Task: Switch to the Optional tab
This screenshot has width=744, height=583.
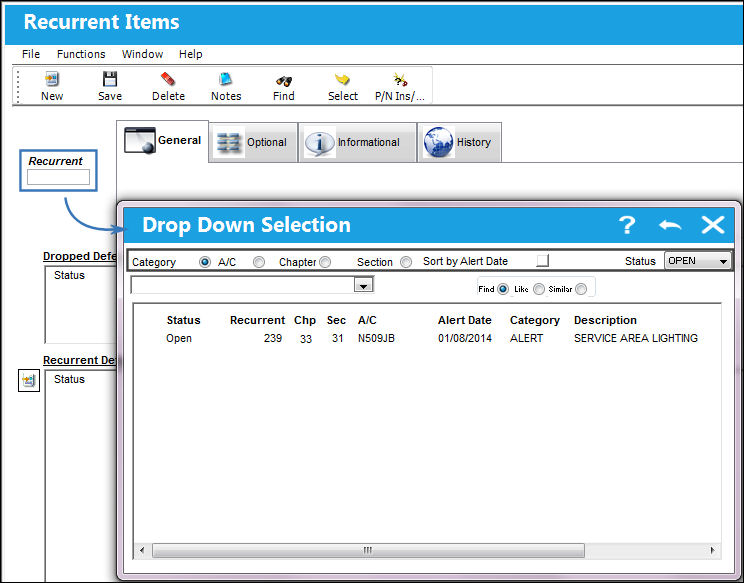Action: click(x=253, y=142)
